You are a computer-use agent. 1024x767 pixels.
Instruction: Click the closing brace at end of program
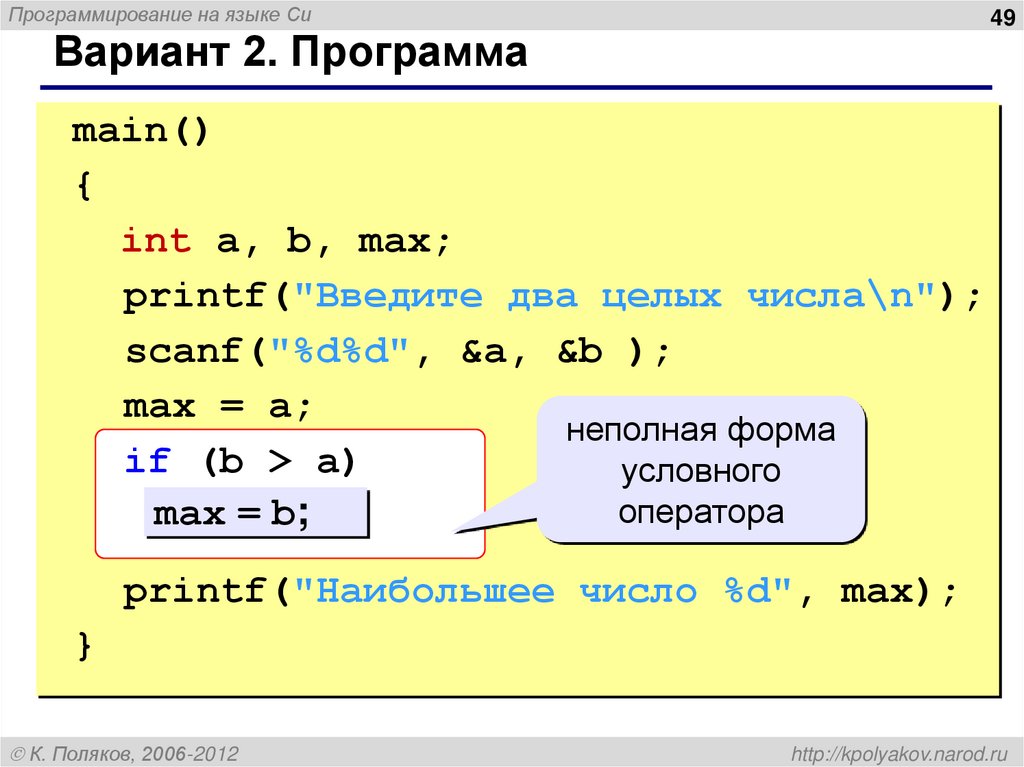[x=84, y=646]
